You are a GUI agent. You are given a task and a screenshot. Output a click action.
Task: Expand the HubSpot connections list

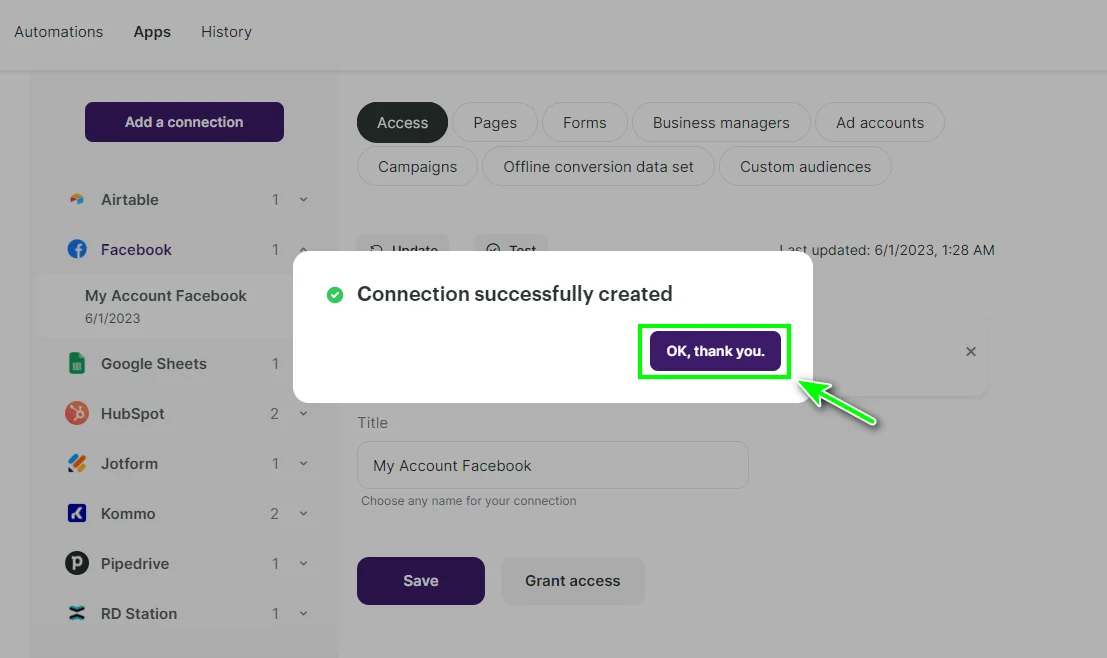click(x=303, y=413)
